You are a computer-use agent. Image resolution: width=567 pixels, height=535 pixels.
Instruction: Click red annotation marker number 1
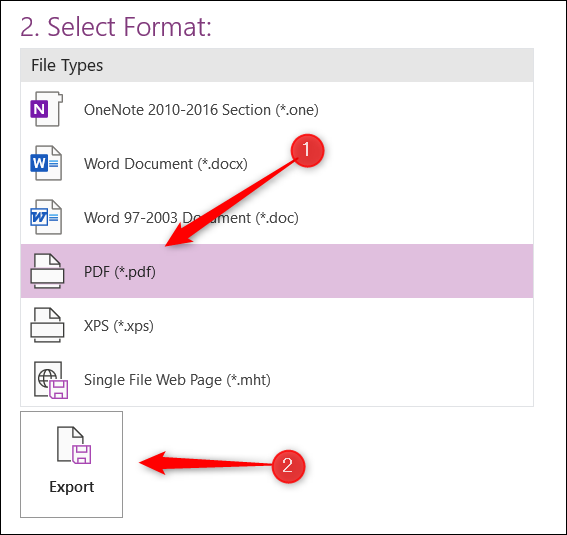[307, 150]
